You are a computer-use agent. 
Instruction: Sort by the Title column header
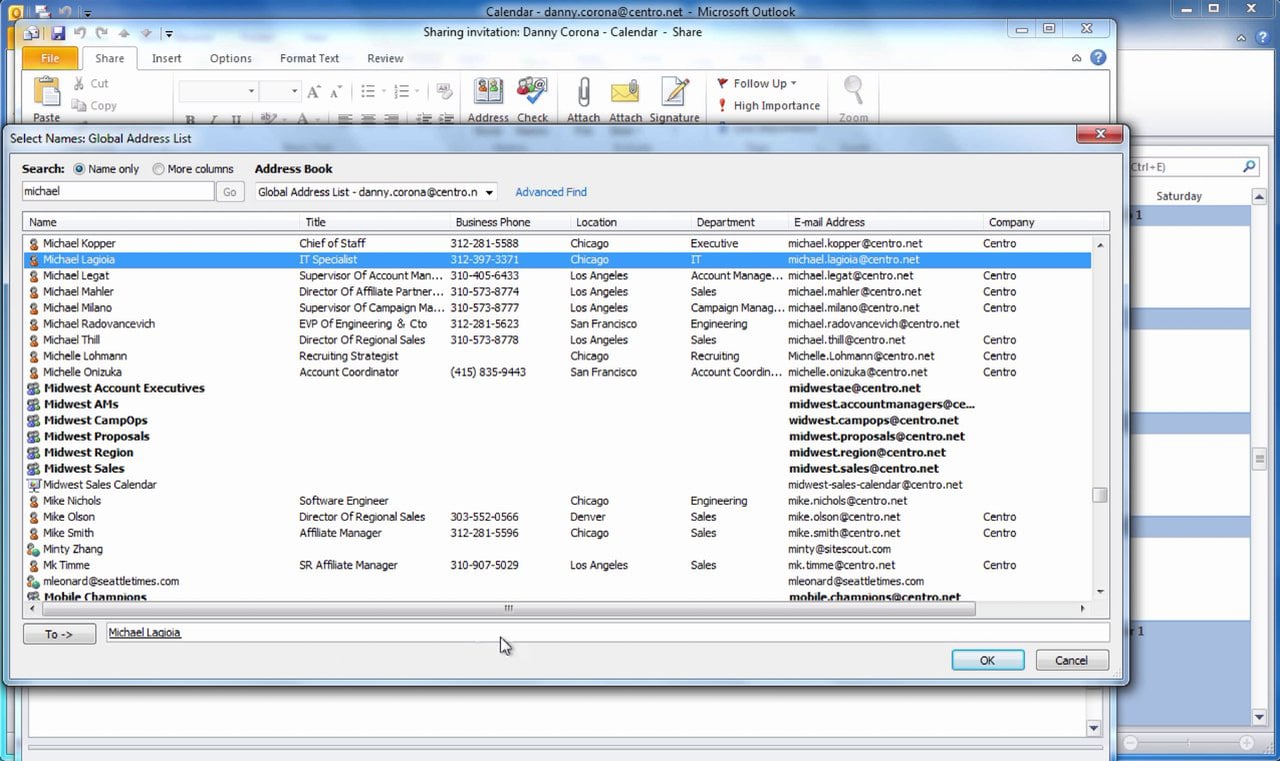(375, 222)
